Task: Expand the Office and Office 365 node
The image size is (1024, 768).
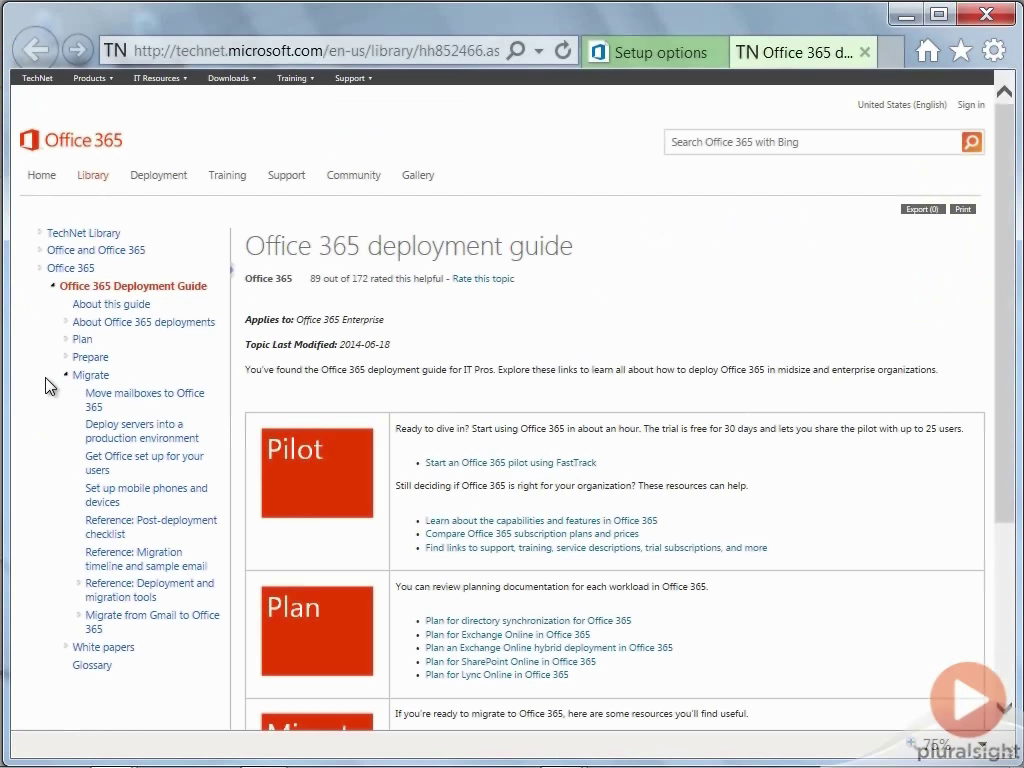Action: [40, 249]
